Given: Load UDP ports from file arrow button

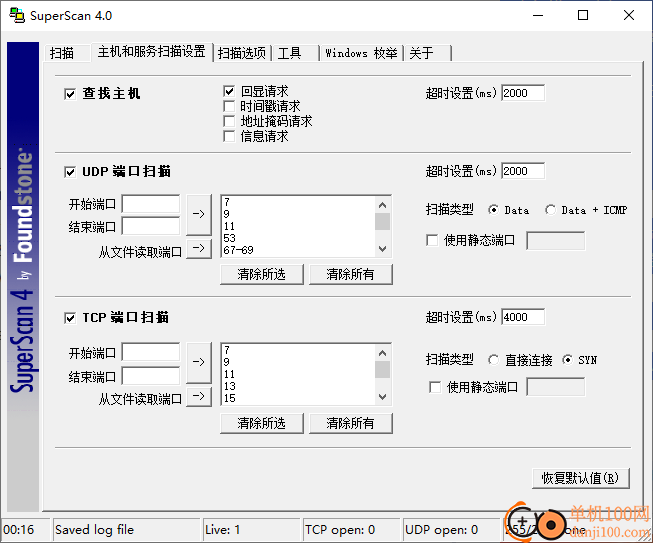Looking at the screenshot, I should click(x=199, y=249).
